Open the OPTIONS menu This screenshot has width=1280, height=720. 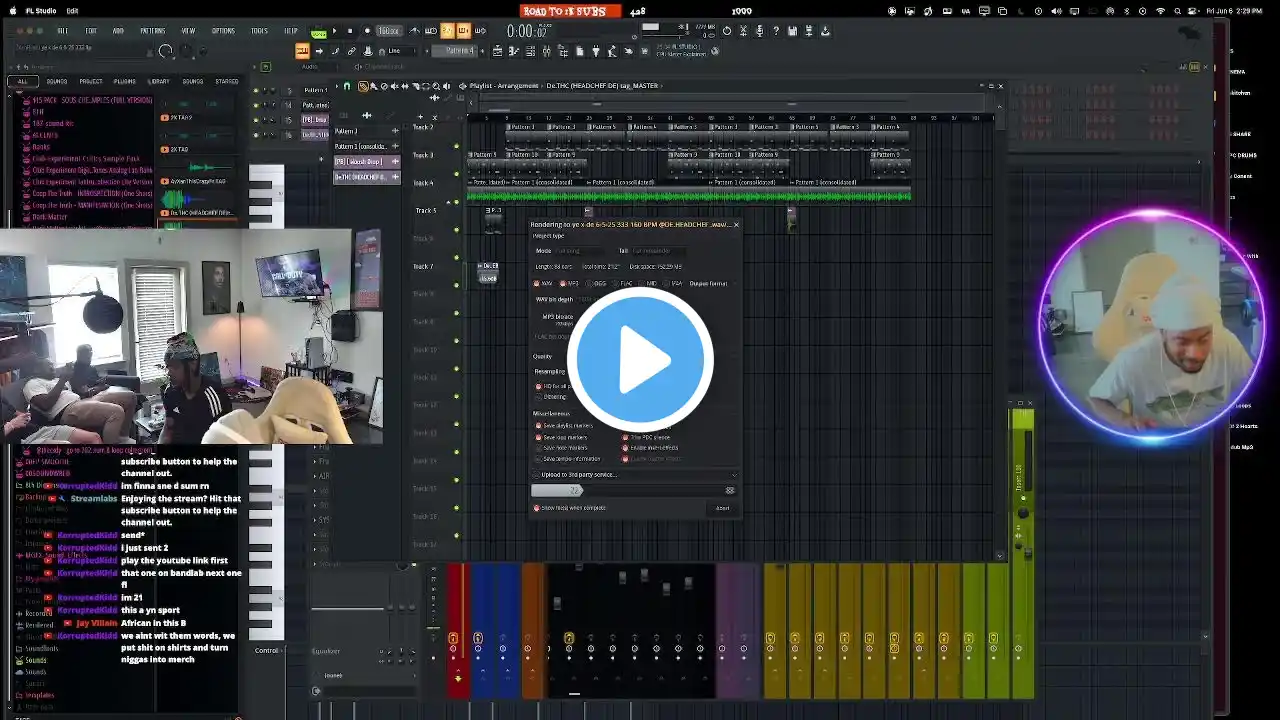point(223,31)
